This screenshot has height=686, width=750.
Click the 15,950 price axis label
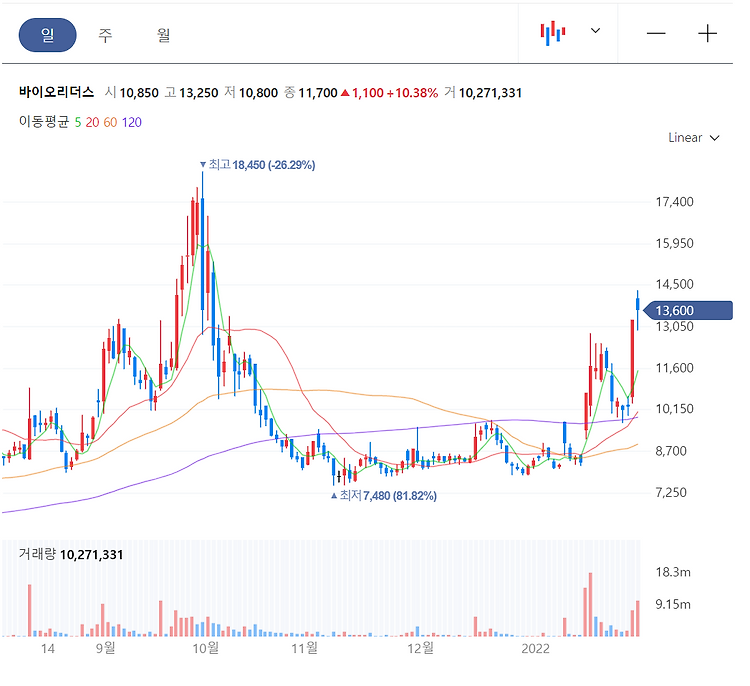[674, 243]
